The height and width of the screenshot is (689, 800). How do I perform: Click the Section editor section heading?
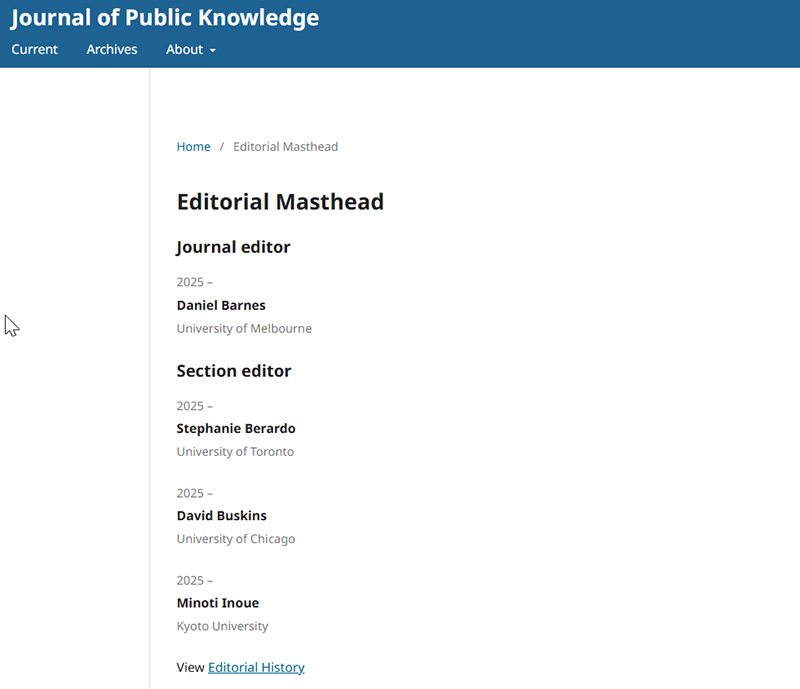[x=234, y=371]
